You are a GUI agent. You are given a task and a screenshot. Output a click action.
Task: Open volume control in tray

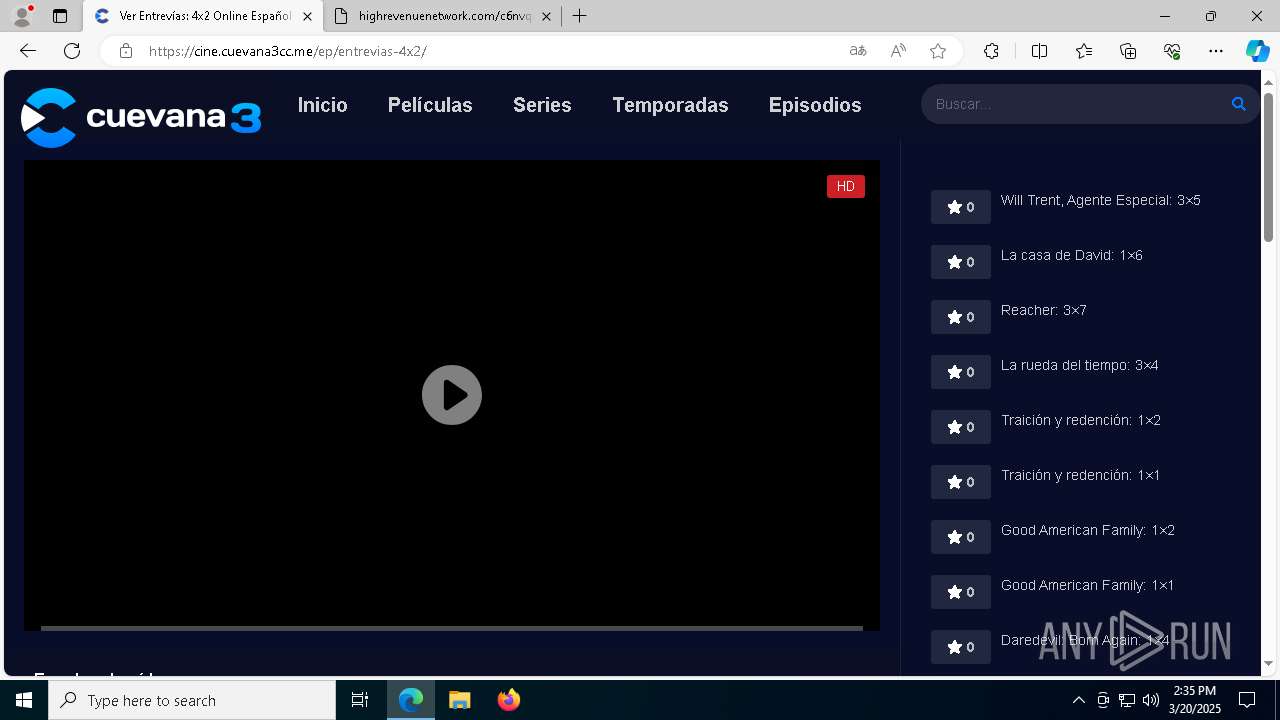(1151, 700)
